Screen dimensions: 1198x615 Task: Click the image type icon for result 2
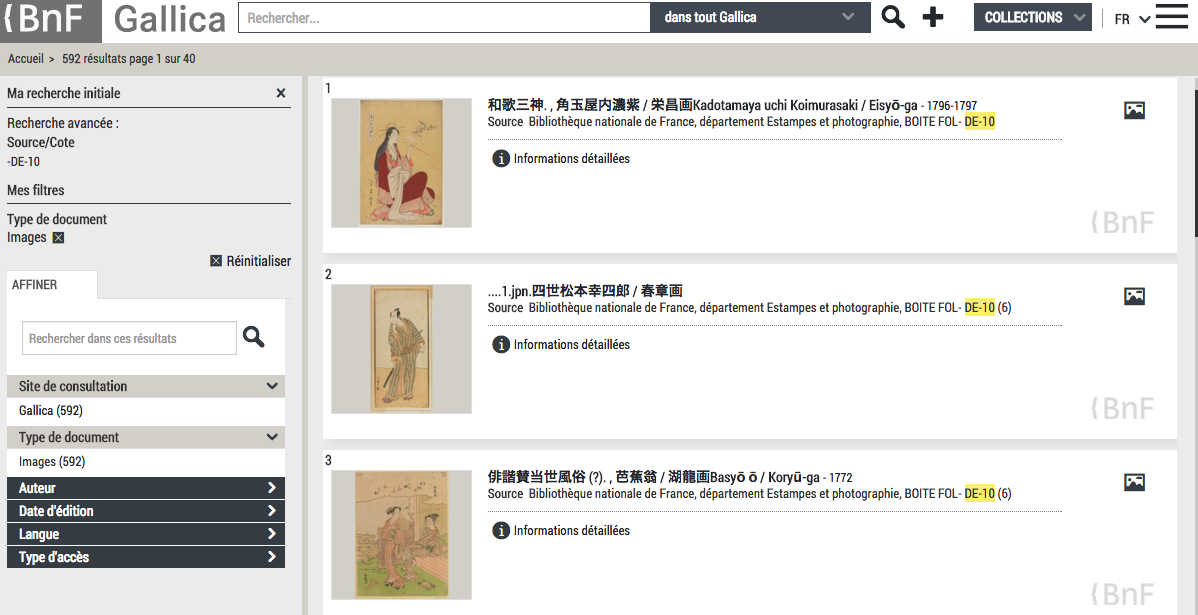pos(1135,296)
